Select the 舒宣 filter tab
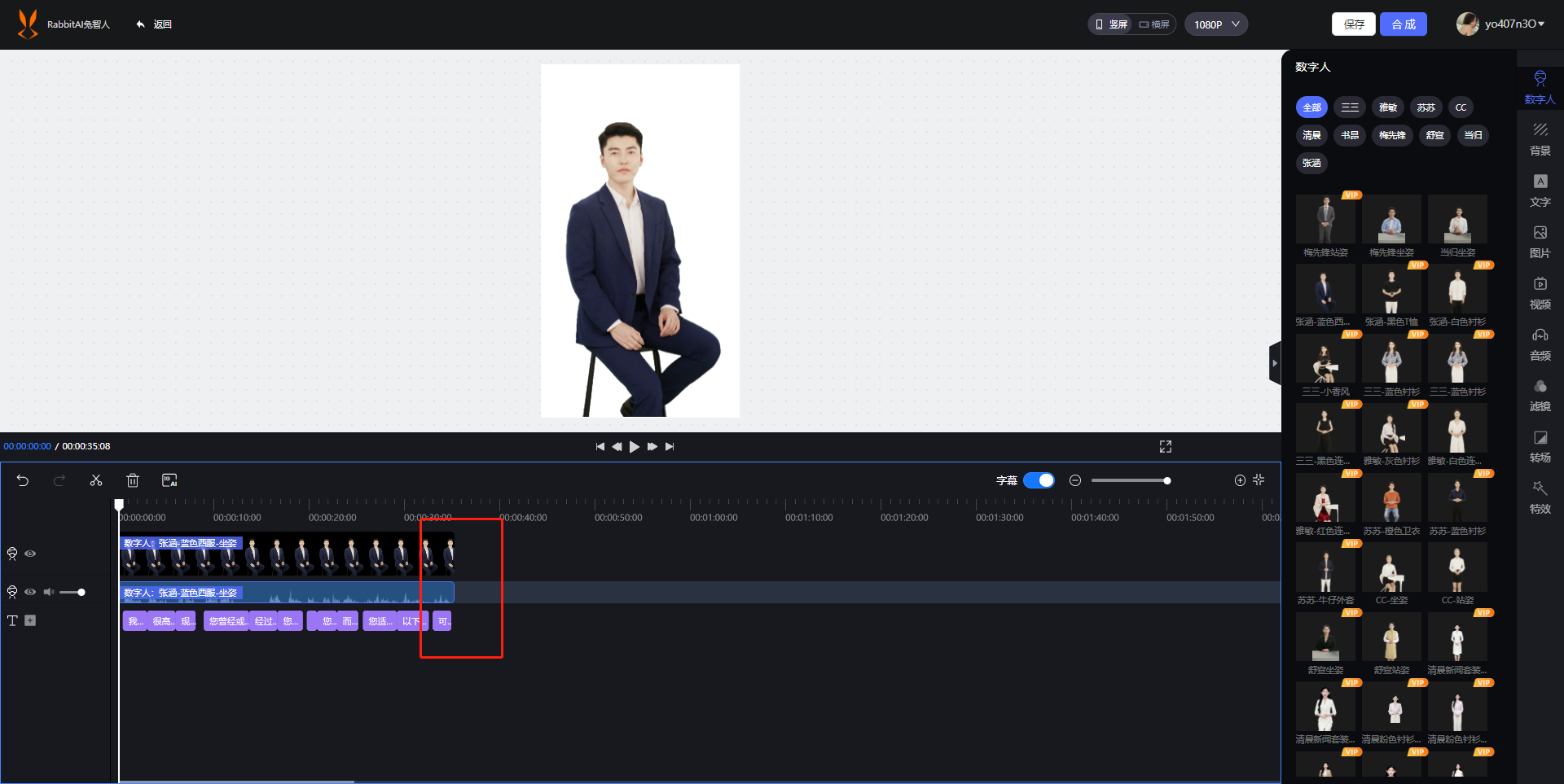 point(1434,135)
